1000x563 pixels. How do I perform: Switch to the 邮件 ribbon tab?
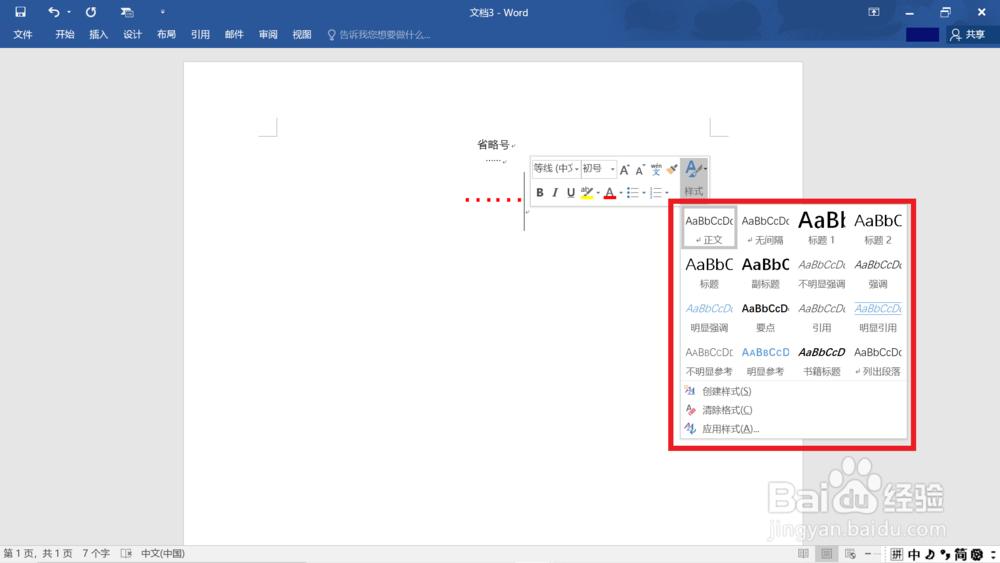(x=234, y=34)
